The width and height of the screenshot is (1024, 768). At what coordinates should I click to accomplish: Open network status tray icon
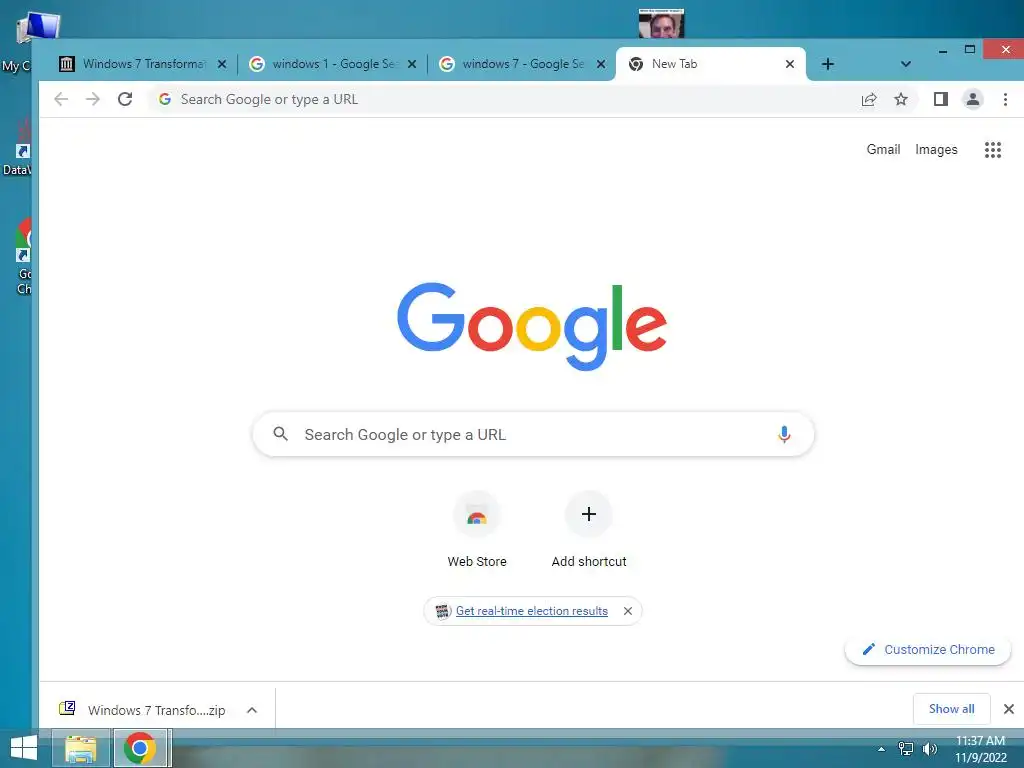coord(906,749)
